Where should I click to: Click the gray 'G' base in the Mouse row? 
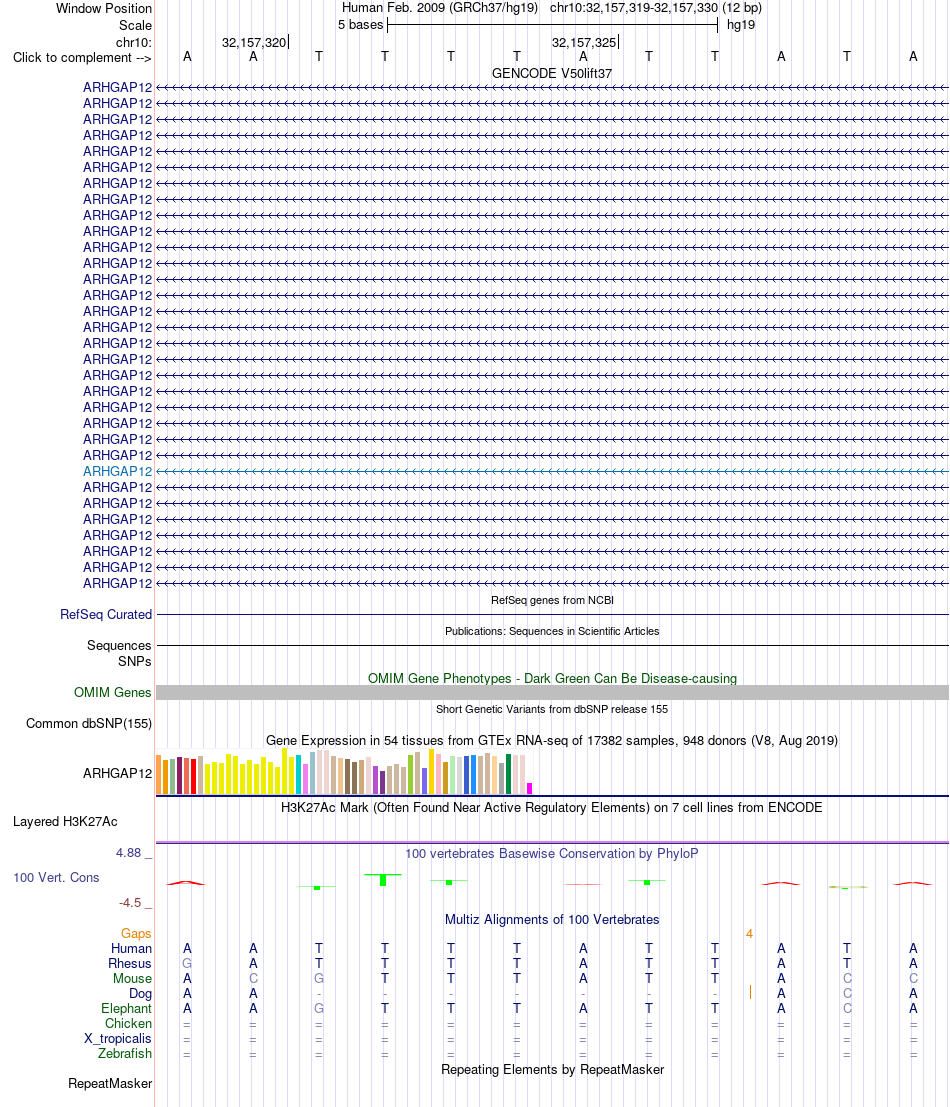pyautogui.click(x=319, y=979)
